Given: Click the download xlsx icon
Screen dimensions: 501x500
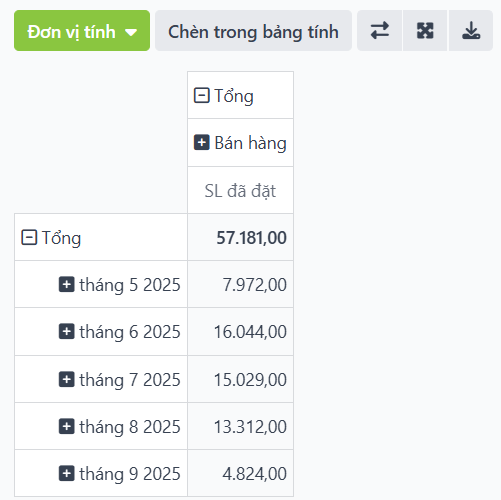Looking at the screenshot, I should (471, 31).
